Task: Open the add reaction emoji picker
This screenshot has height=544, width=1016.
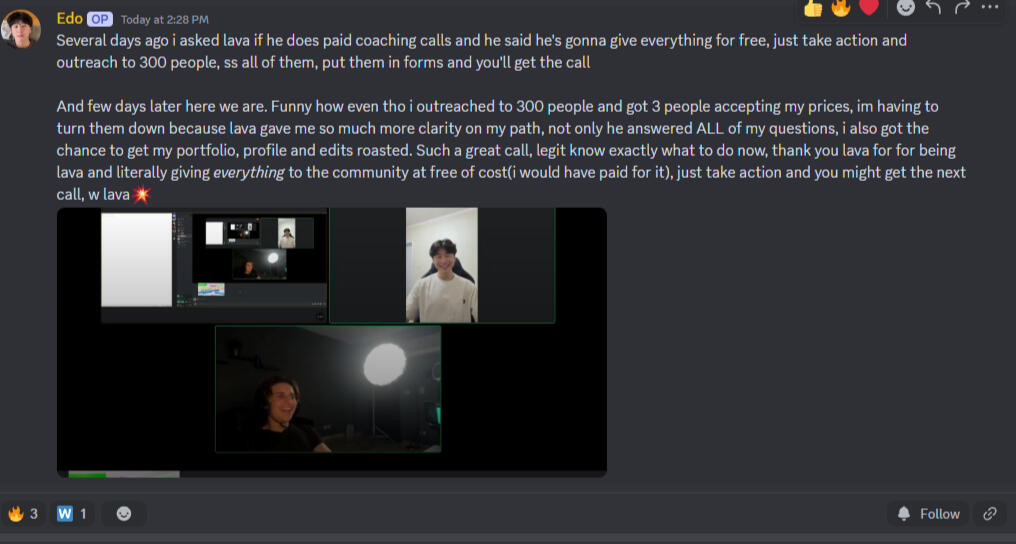Action: click(x=905, y=7)
